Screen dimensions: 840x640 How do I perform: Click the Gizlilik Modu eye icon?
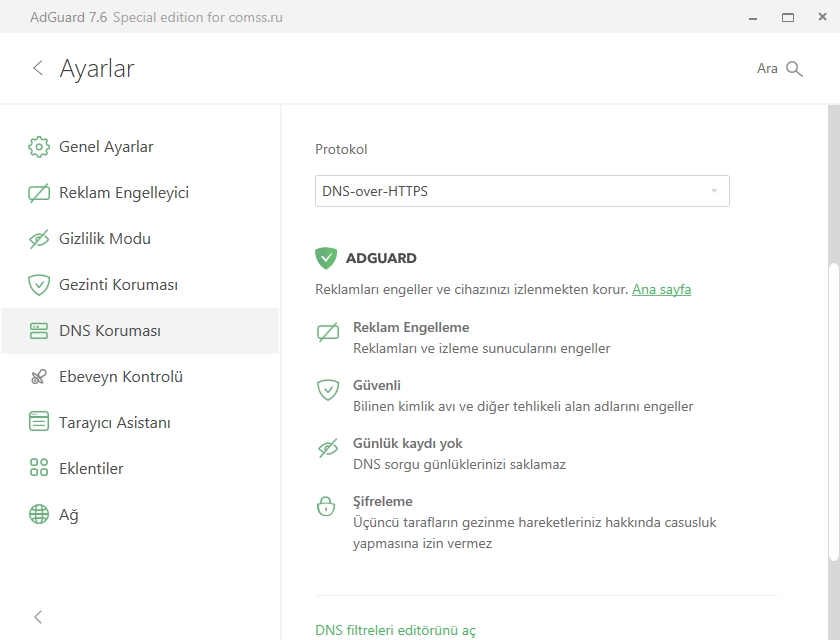click(x=39, y=239)
